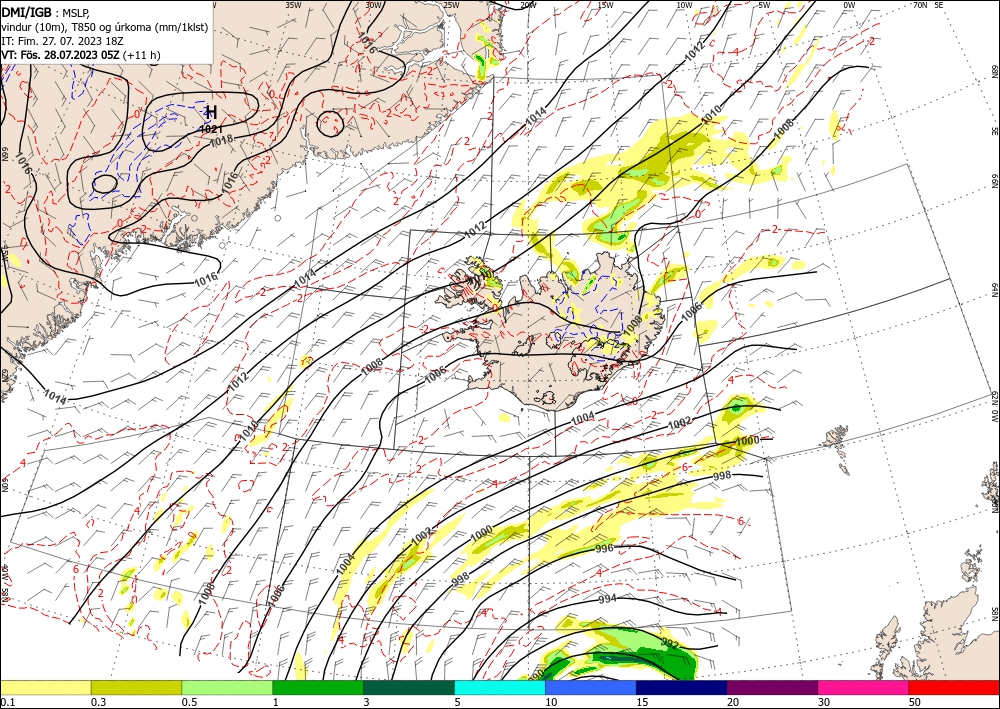The image size is (1000, 709).
Task: Click the '1021' central pressure value
Action: (x=210, y=129)
